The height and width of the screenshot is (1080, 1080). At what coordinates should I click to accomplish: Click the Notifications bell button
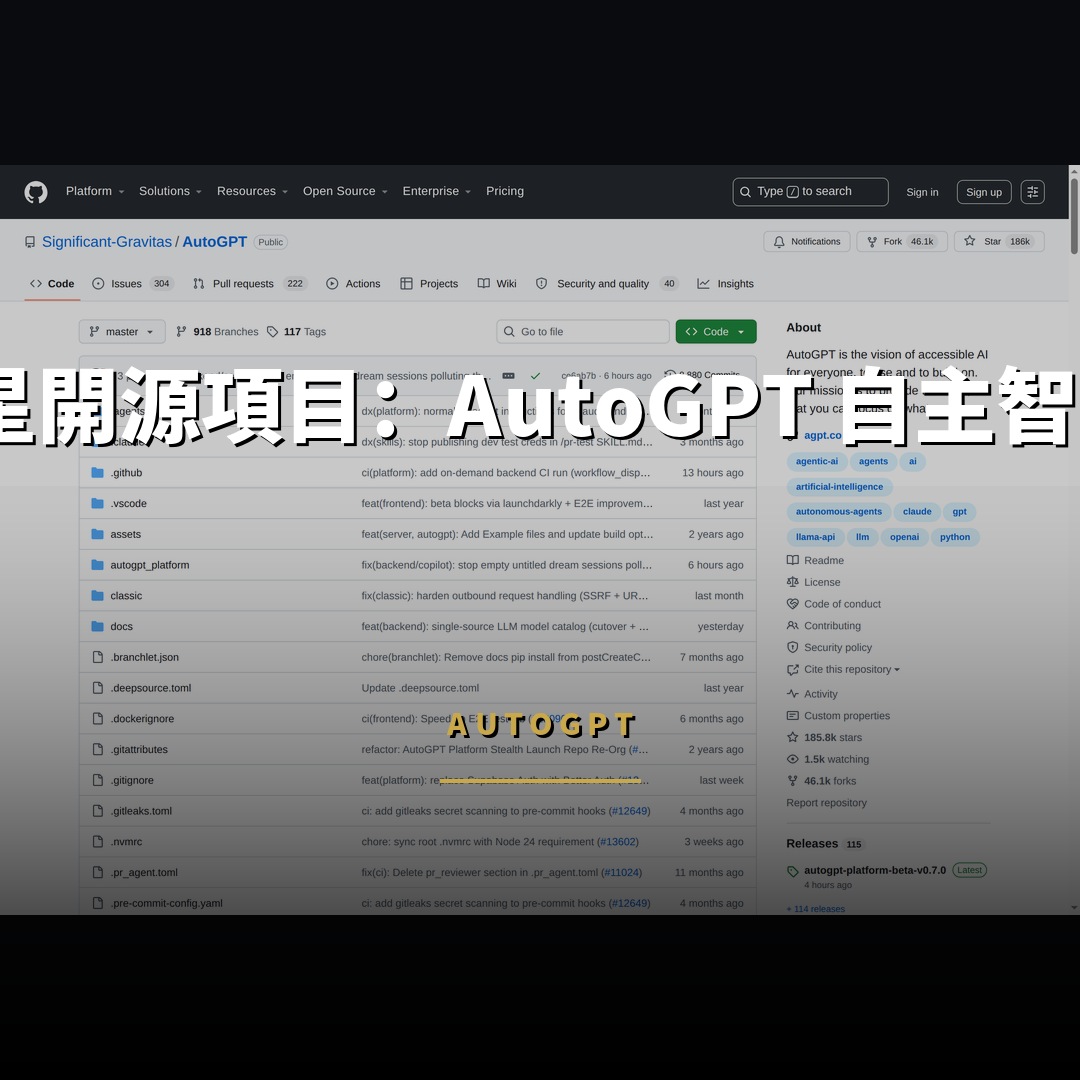pyautogui.click(x=807, y=242)
